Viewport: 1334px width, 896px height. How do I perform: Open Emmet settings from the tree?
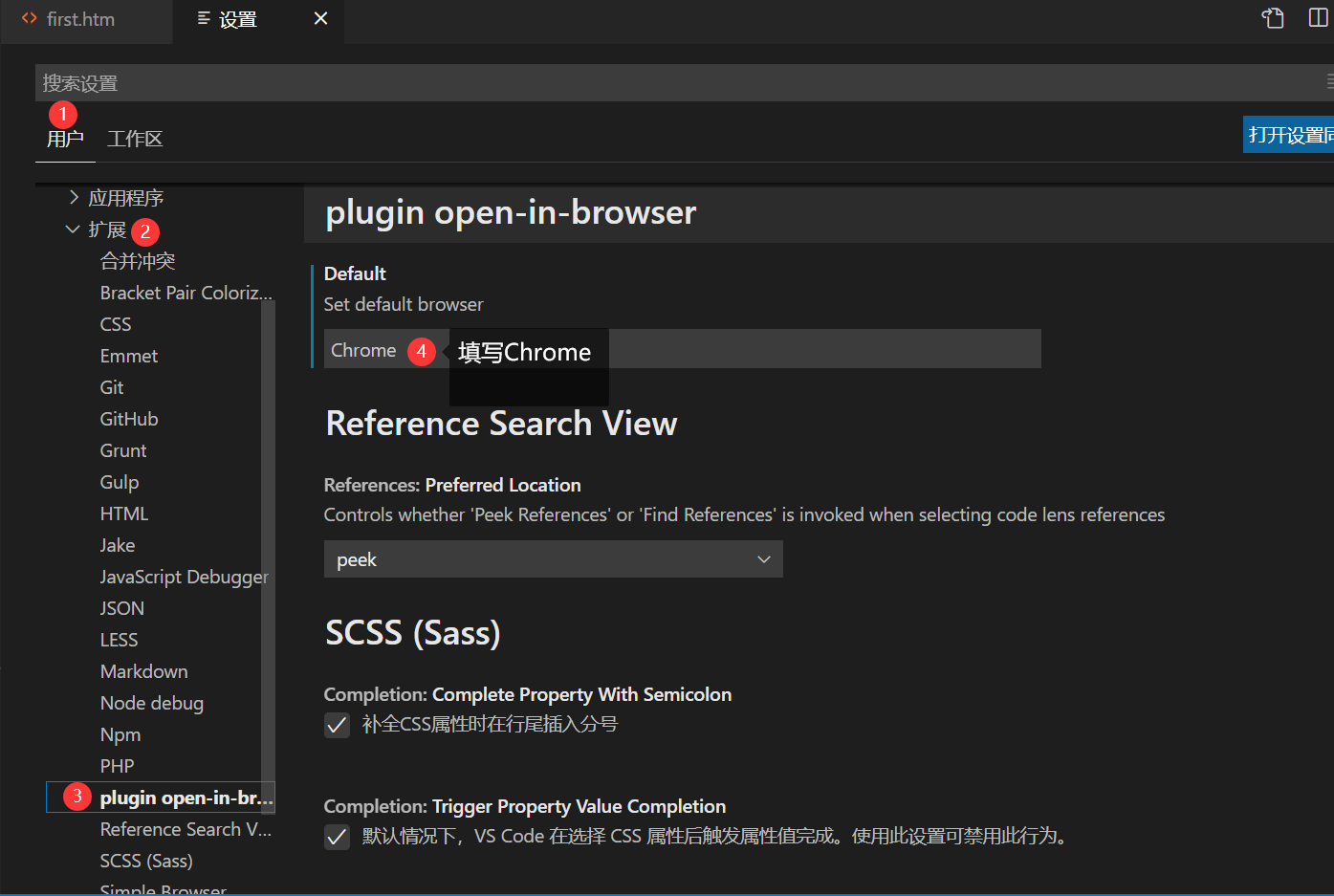[129, 355]
